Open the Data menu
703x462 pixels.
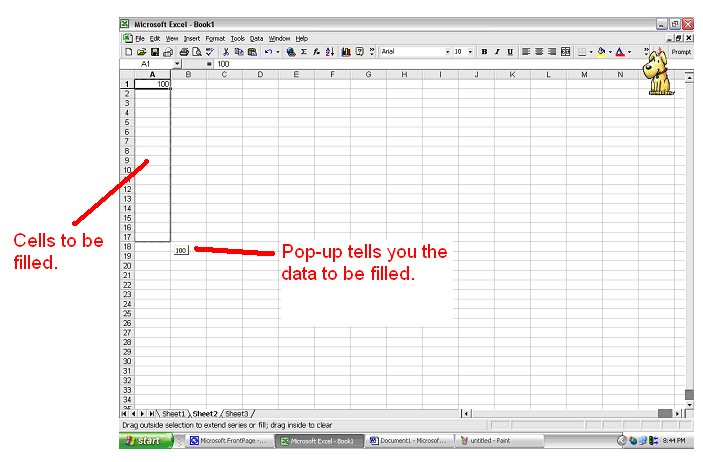[256, 39]
